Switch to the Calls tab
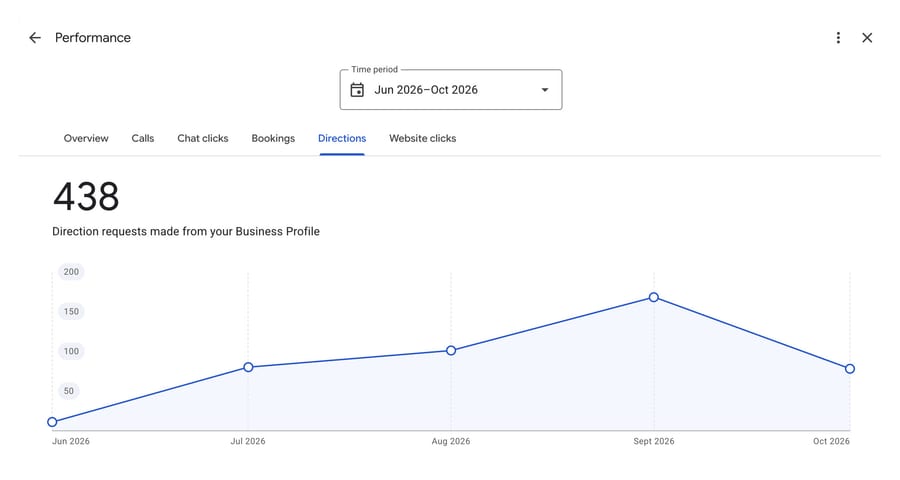This screenshot has width=900, height=480. pos(142,138)
